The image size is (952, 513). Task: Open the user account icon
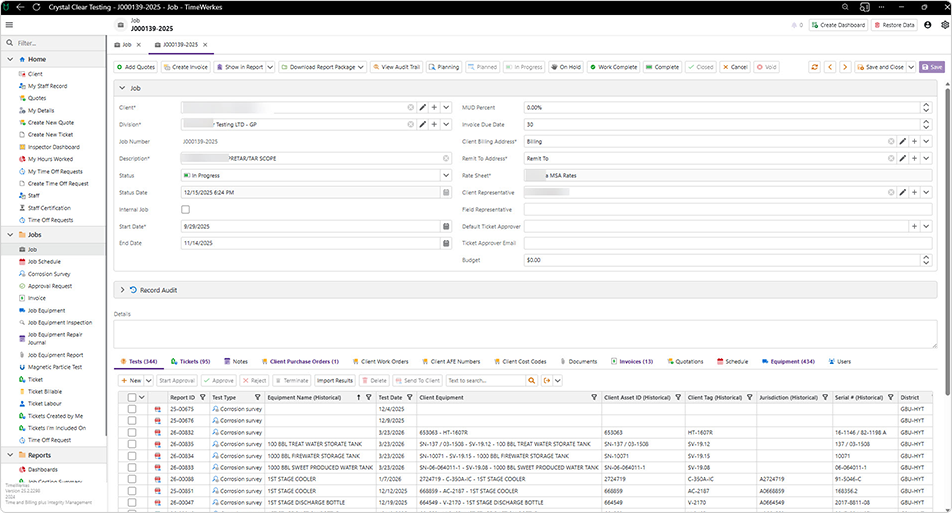pyautogui.click(x=928, y=25)
